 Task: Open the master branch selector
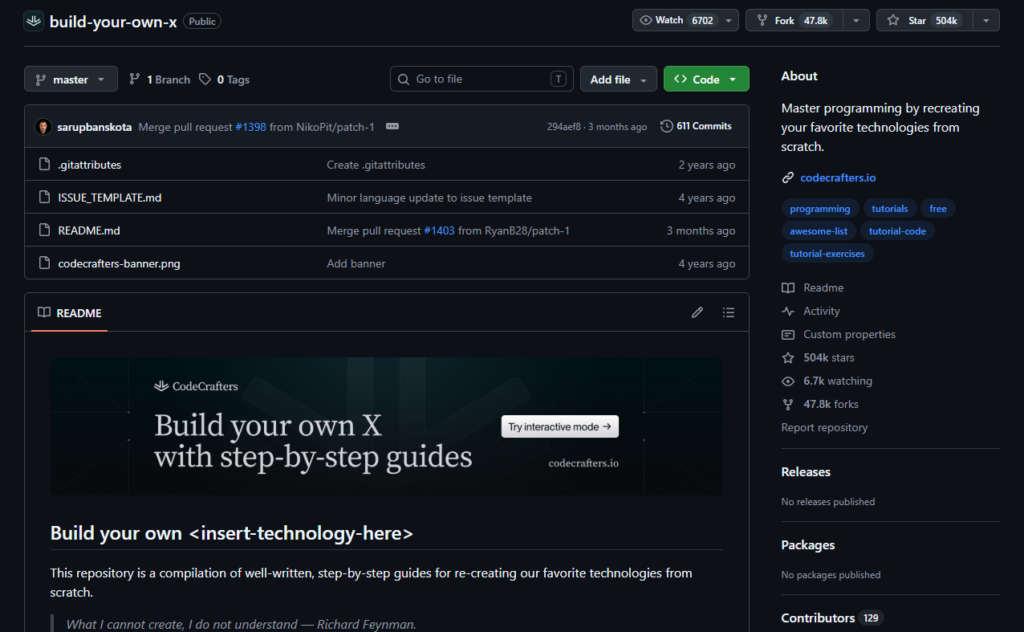tap(71, 79)
